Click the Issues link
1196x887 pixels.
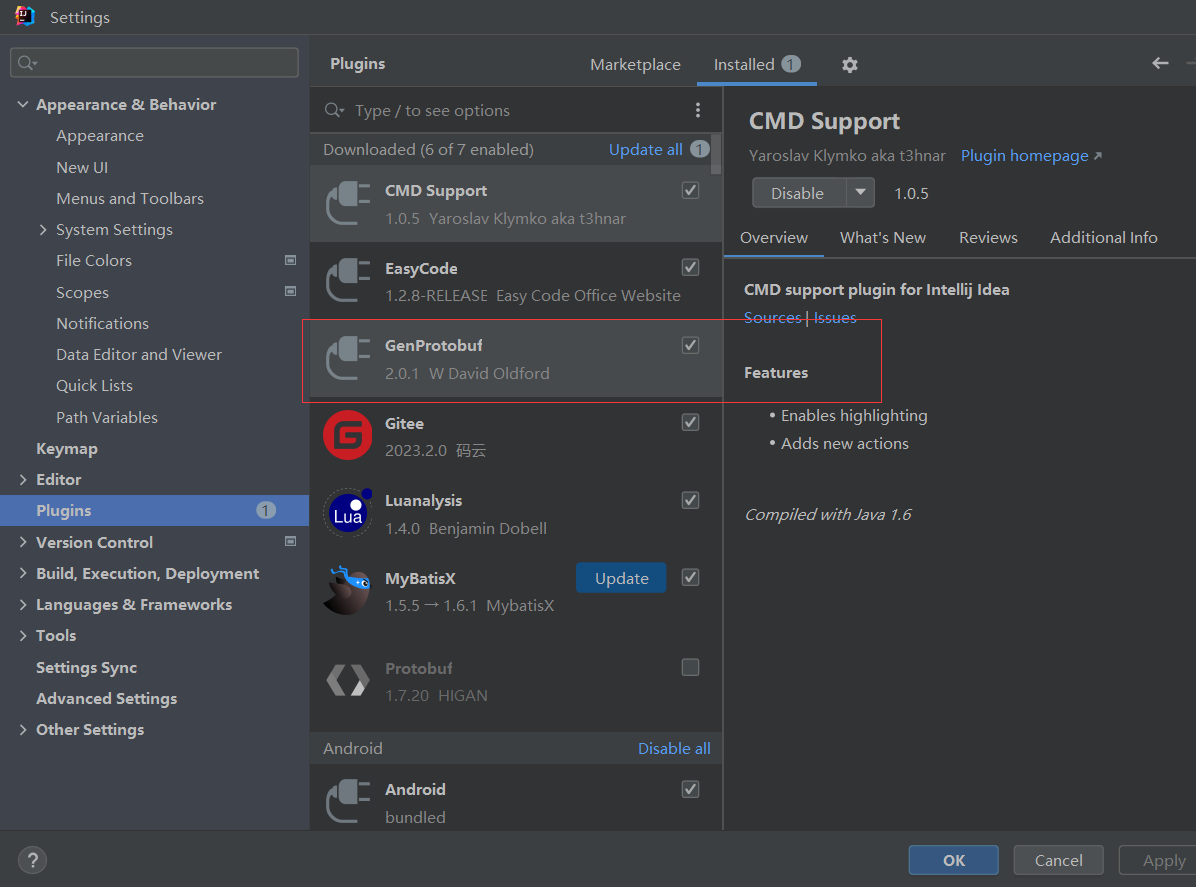(x=834, y=318)
